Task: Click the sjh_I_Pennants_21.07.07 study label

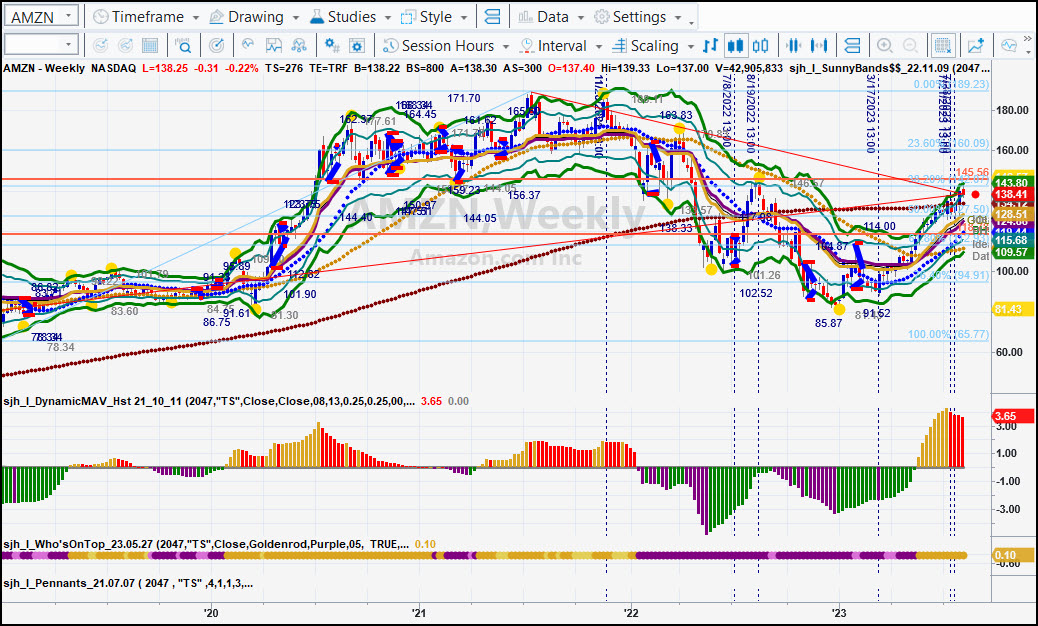Action: [128, 583]
